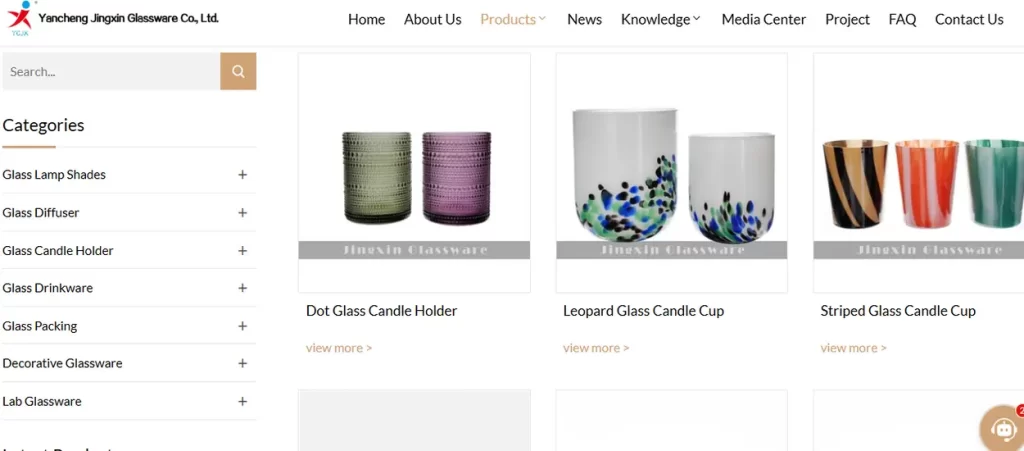The height and width of the screenshot is (451, 1024).
Task: Open the Dot Glass Candle Holder product image
Action: coord(414,172)
